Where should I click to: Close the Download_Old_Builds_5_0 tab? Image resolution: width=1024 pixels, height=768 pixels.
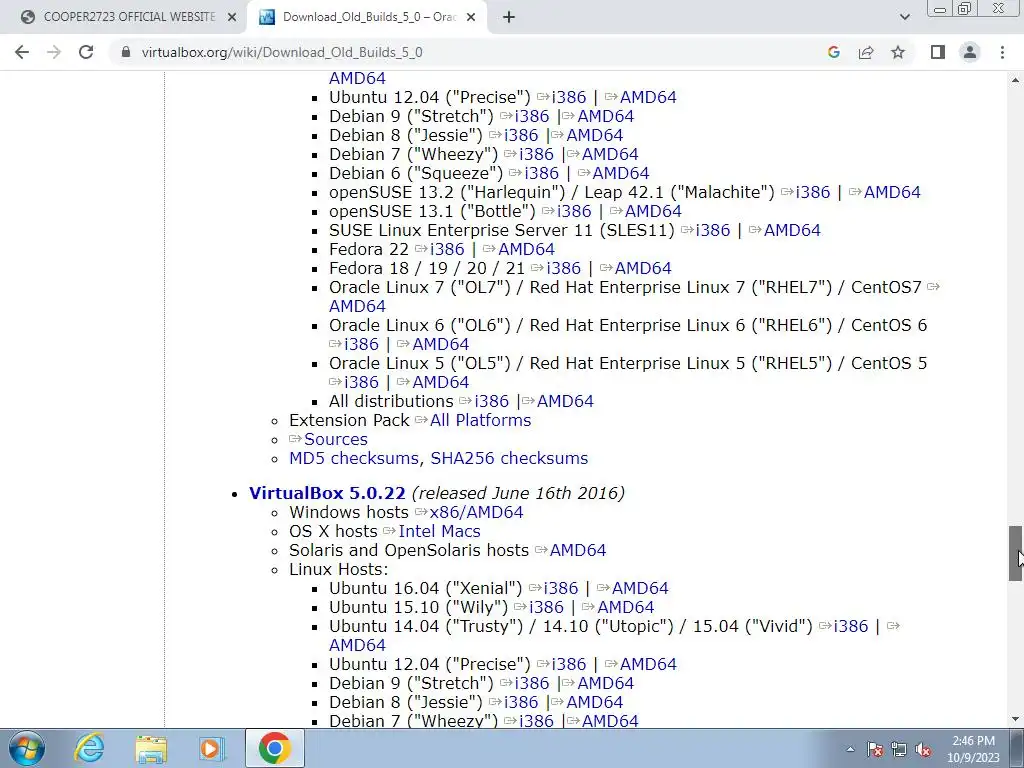(471, 18)
